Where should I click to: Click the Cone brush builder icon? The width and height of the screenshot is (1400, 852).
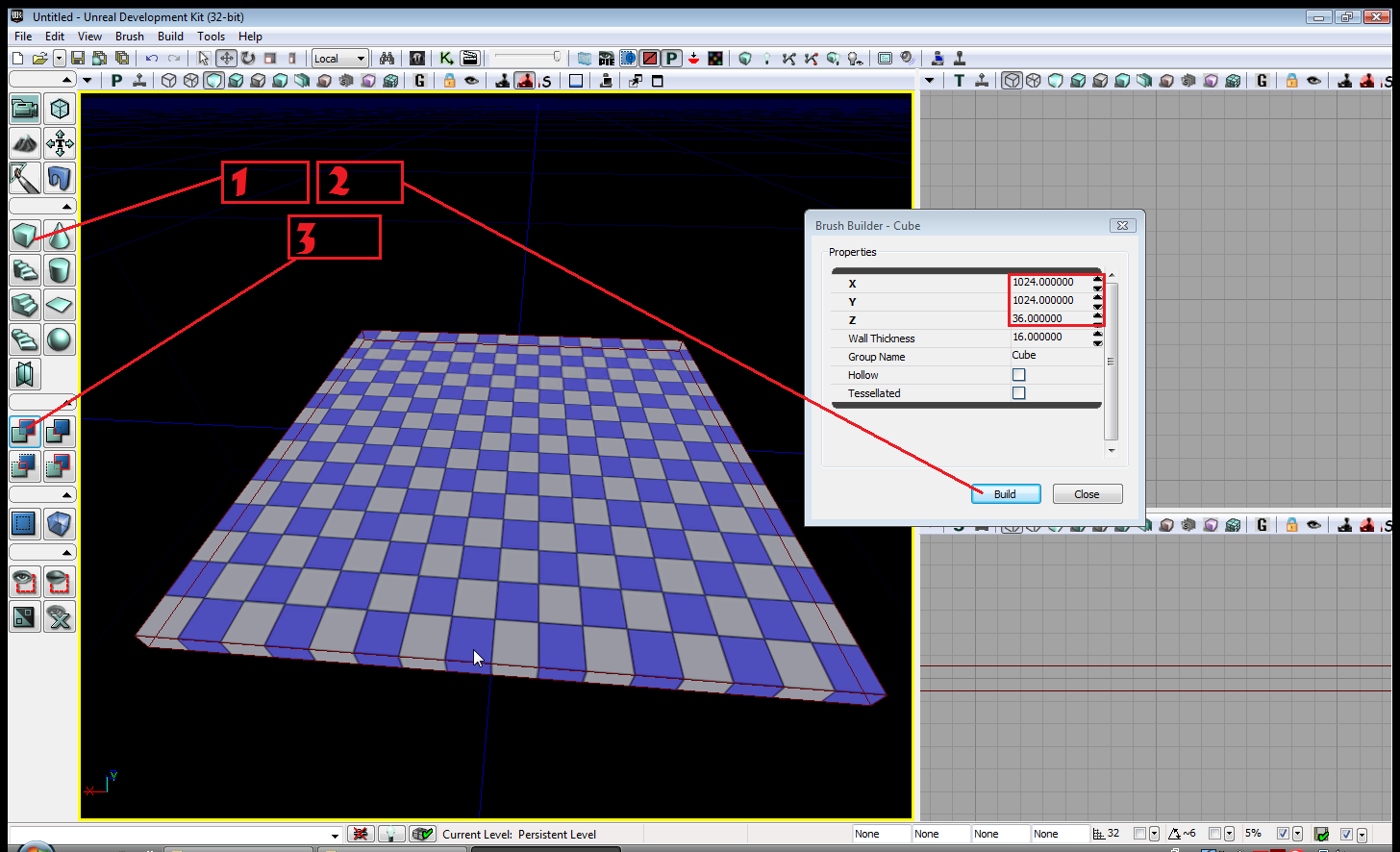pyautogui.click(x=60, y=236)
